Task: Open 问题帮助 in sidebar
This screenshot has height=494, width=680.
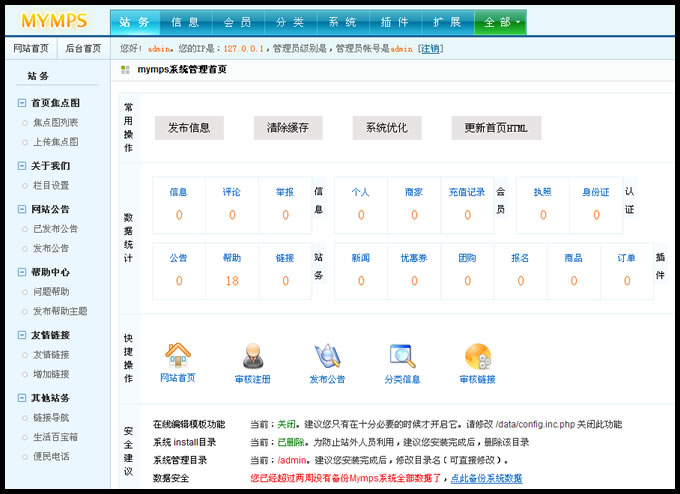Action: 51,292
